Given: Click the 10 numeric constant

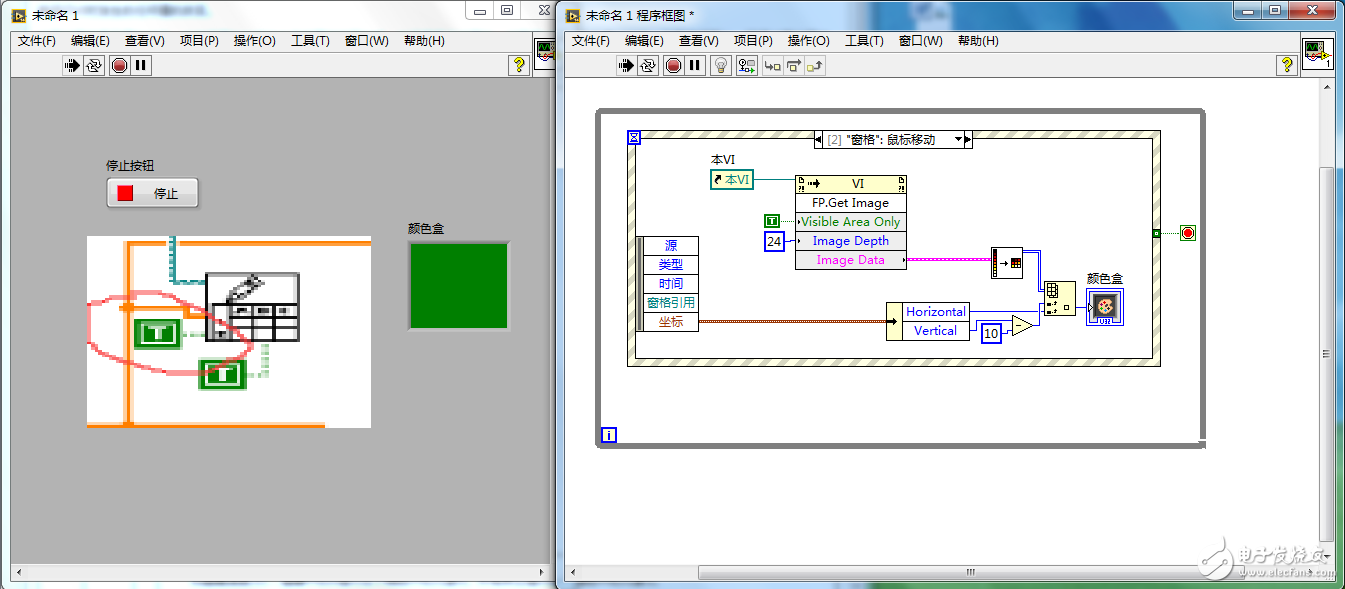Looking at the screenshot, I should 990,333.
